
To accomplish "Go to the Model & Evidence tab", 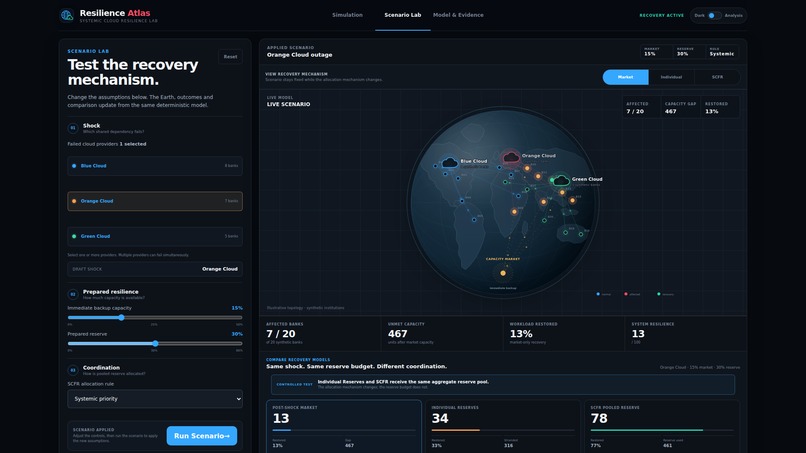I will click(458, 15).
